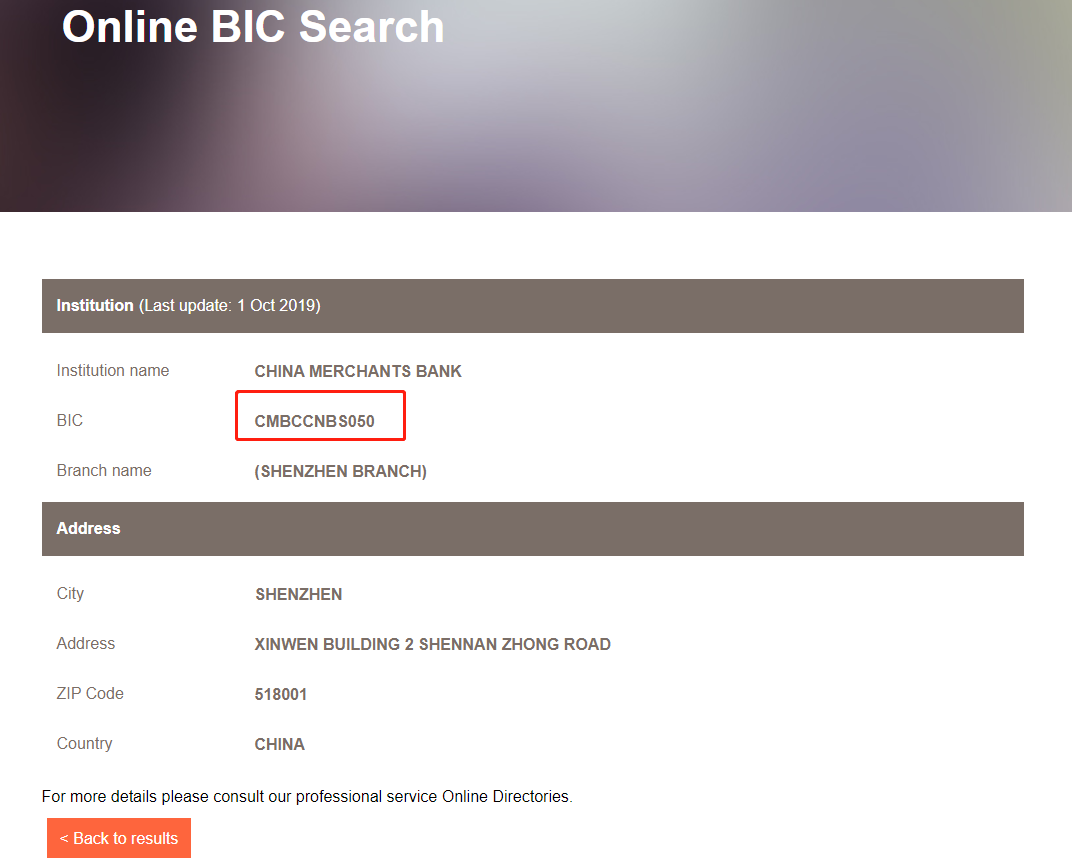
Task: Select the BIC code CMBCCNBS050
Action: [x=314, y=421]
